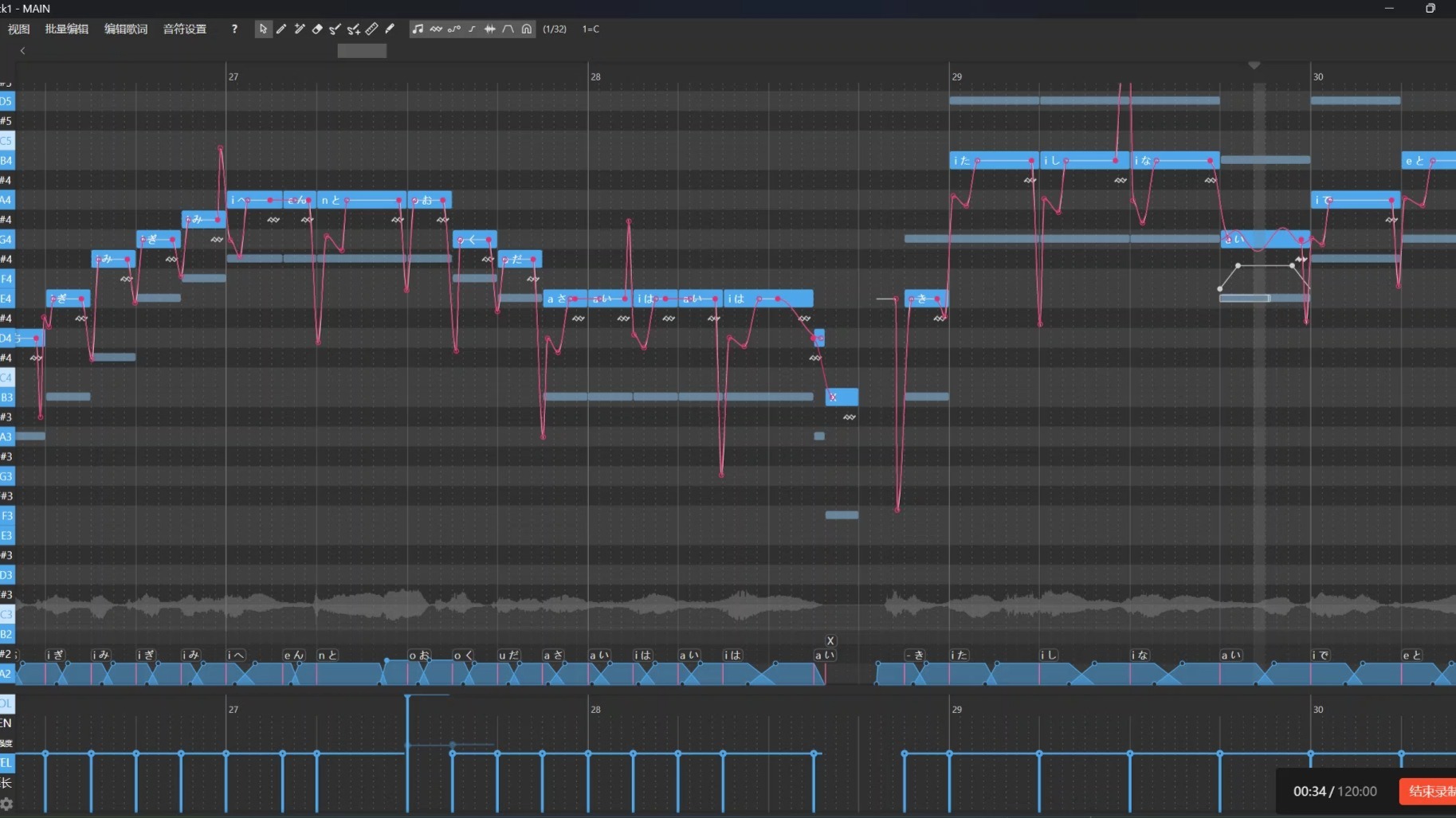Open the 音符设置 menu
Screen dimensions: 1456x818
point(185,29)
